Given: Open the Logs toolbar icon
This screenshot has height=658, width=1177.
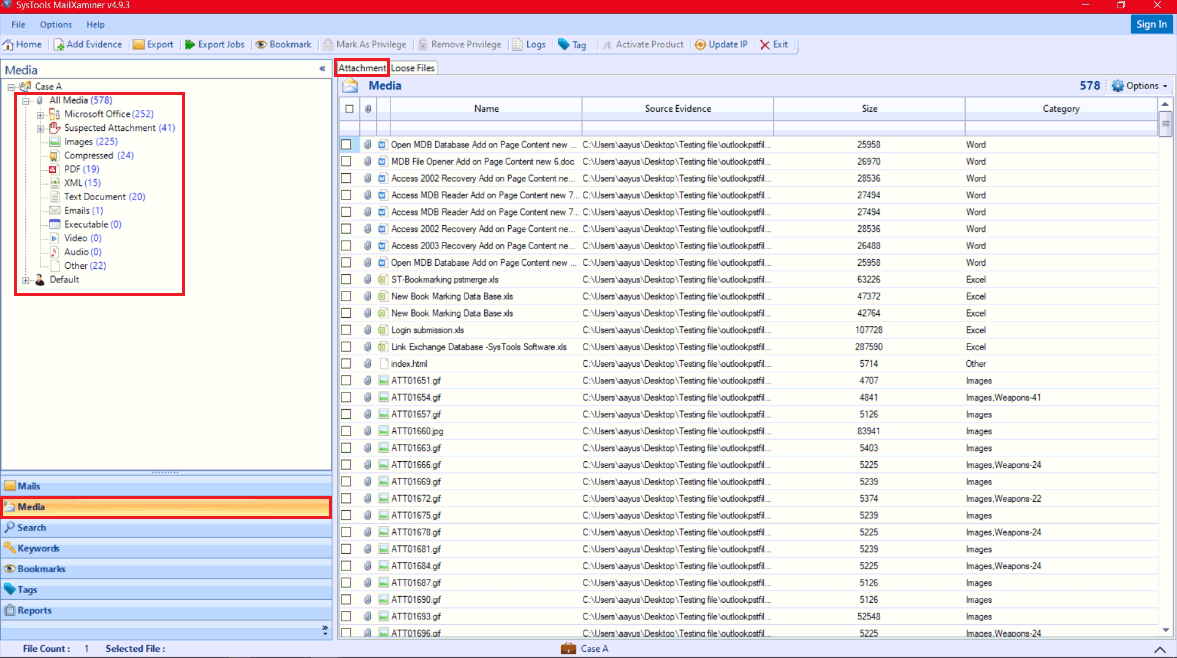Looking at the screenshot, I should pyautogui.click(x=518, y=45).
